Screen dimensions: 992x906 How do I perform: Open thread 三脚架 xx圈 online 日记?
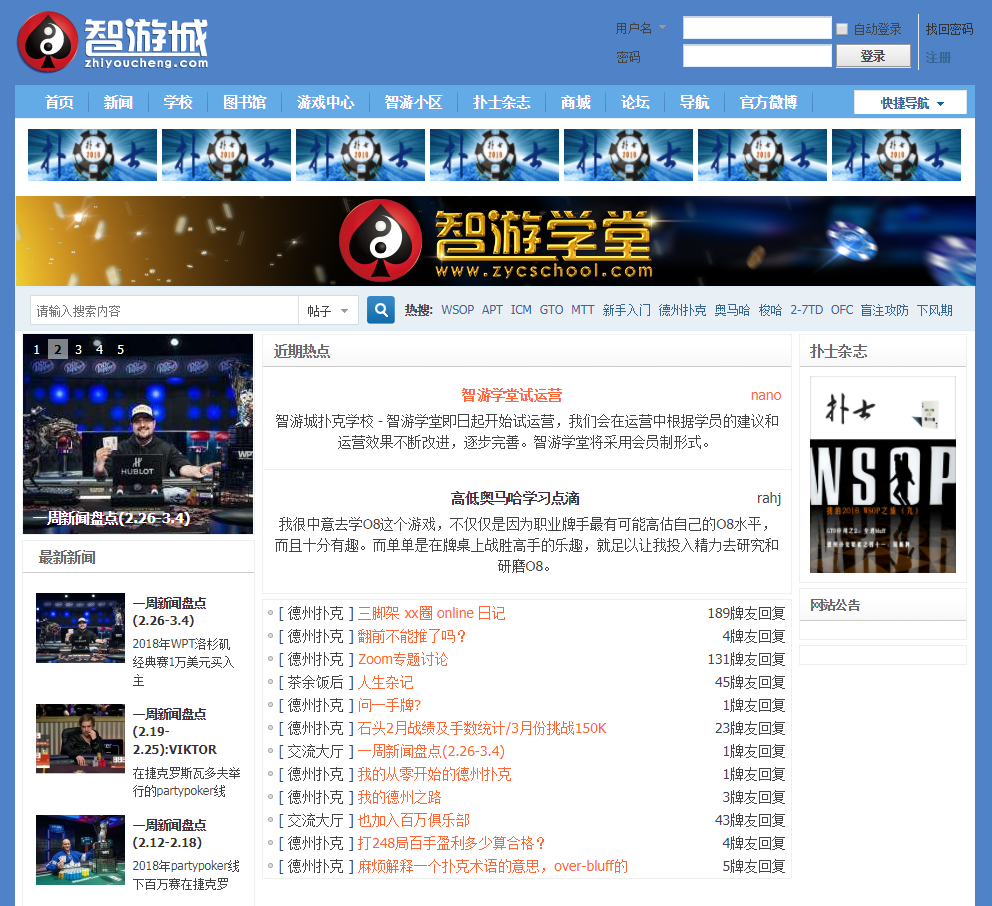tap(431, 613)
